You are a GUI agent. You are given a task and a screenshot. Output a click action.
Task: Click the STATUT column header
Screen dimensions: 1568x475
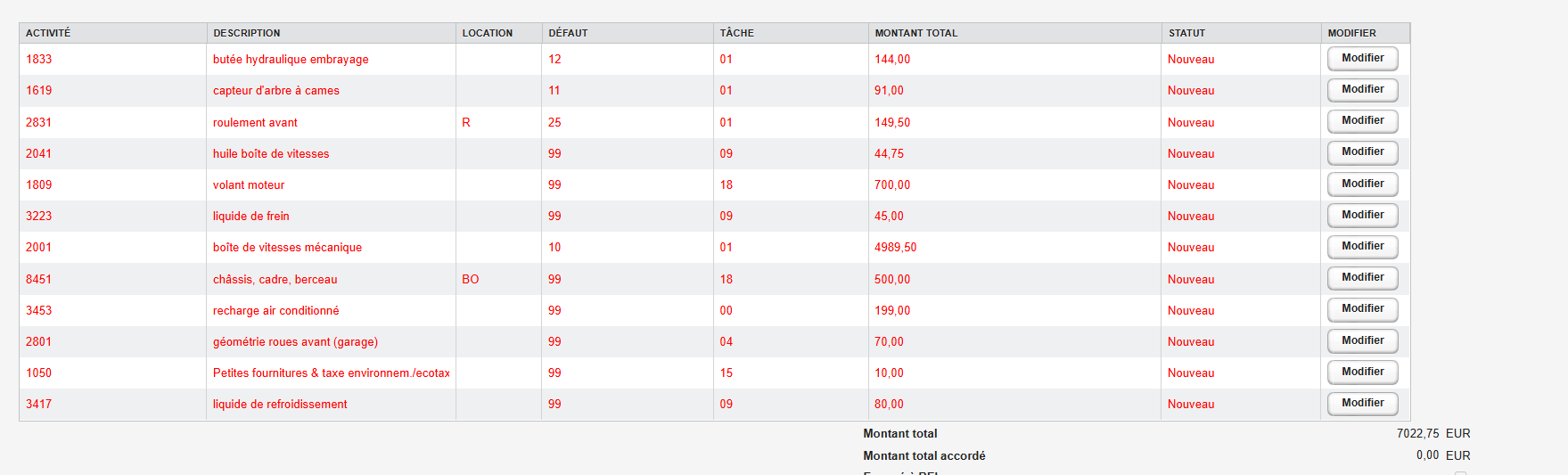pyautogui.click(x=1186, y=33)
